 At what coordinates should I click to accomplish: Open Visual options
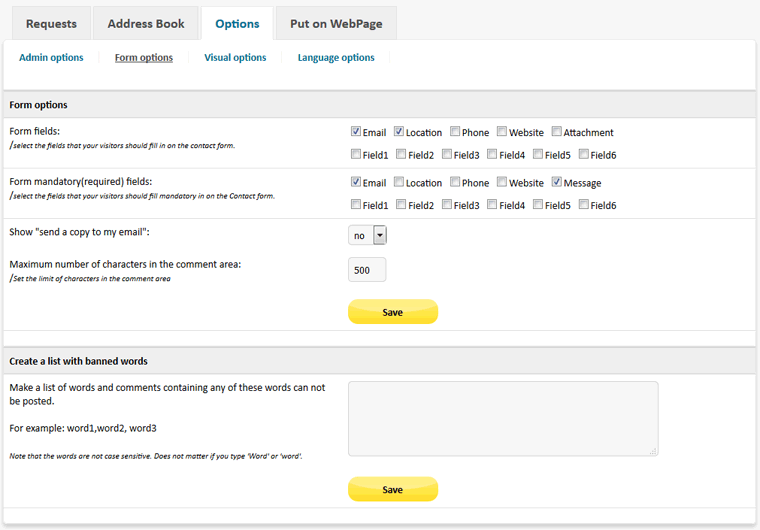pos(235,57)
